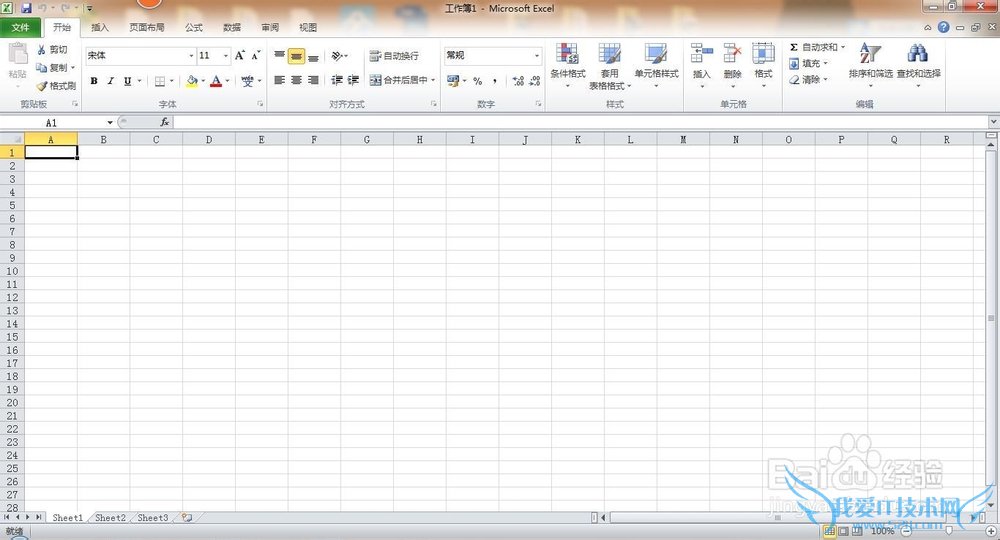Screen dimensions: 1000x540
Task: Toggle align text right
Action: click(313, 80)
